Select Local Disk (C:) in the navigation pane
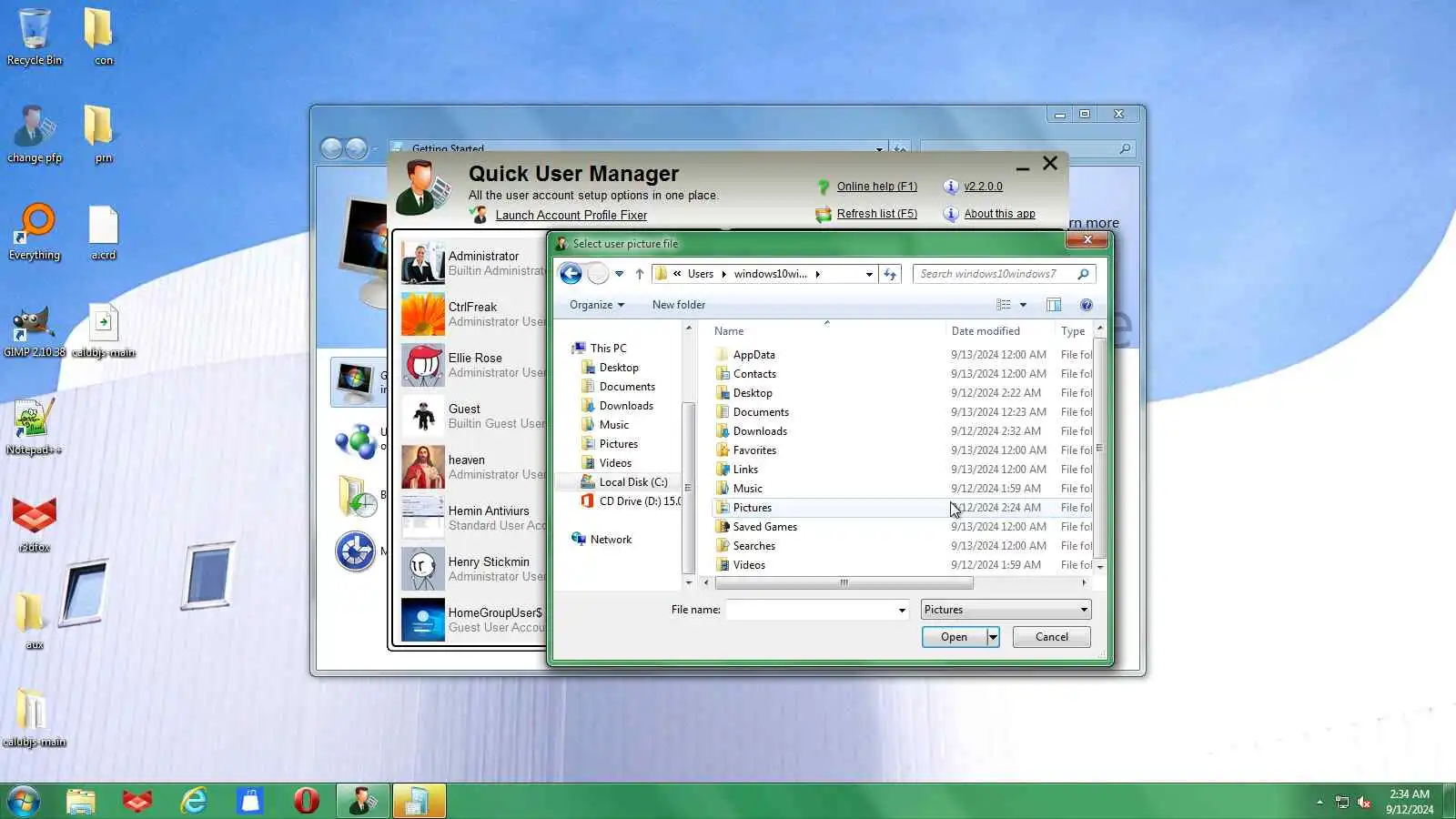This screenshot has height=819, width=1456. [632, 482]
